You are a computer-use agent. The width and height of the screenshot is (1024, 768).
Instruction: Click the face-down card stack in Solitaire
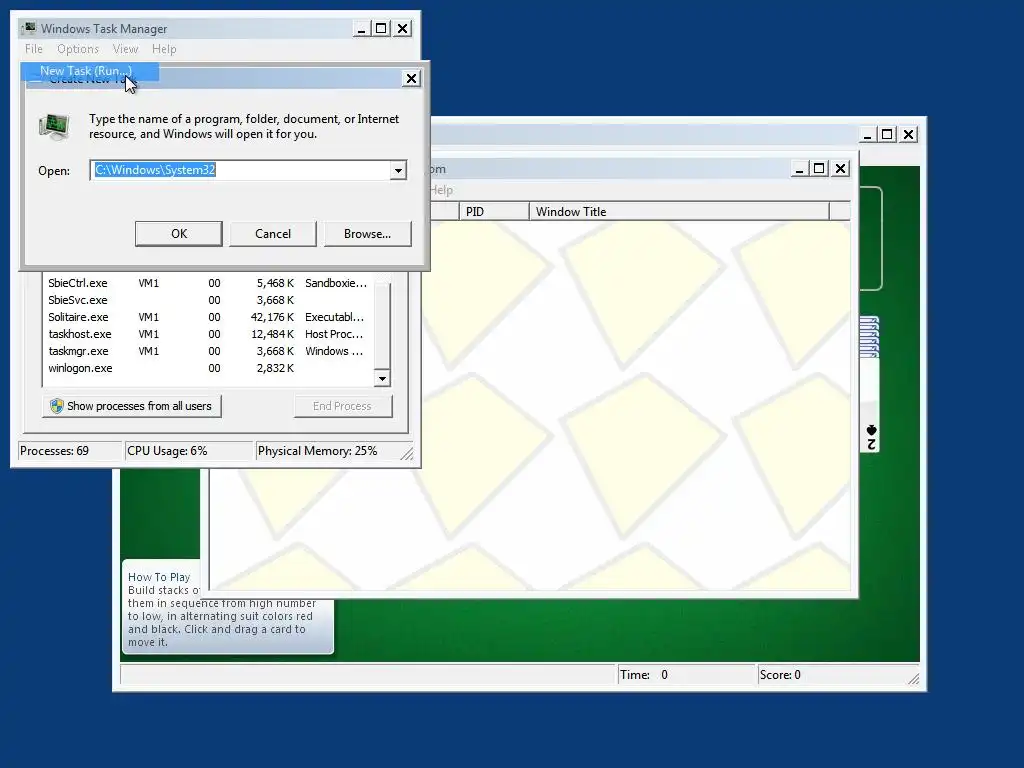pos(870,337)
